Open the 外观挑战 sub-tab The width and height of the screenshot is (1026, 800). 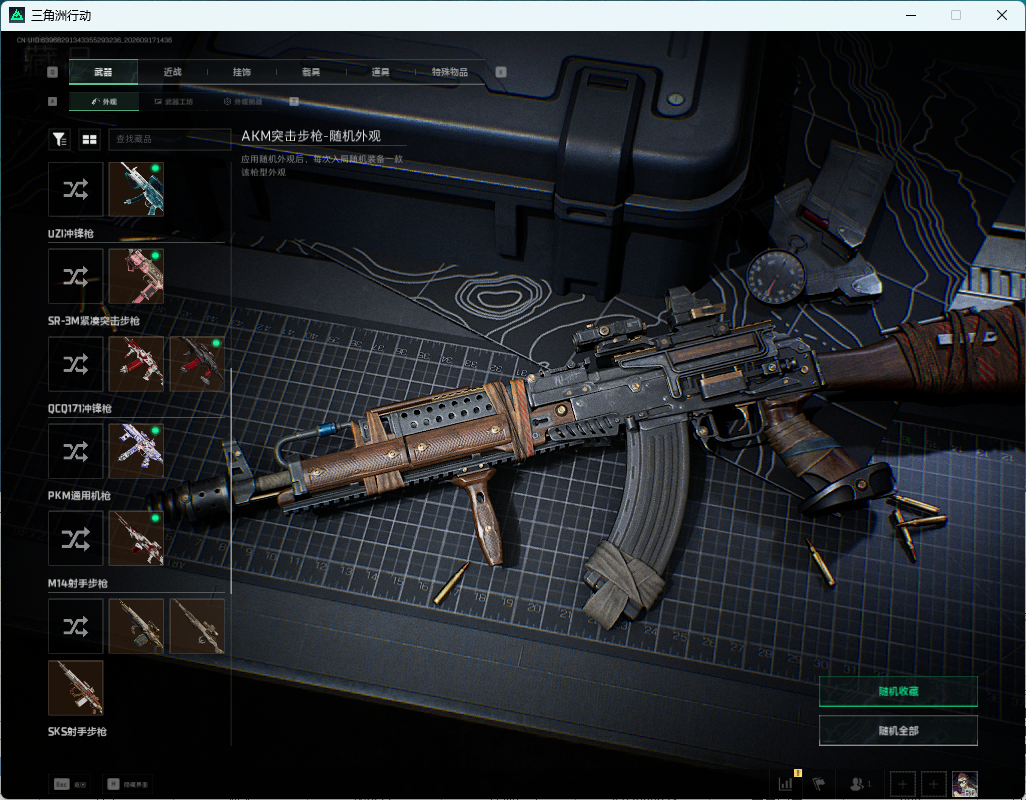(243, 101)
